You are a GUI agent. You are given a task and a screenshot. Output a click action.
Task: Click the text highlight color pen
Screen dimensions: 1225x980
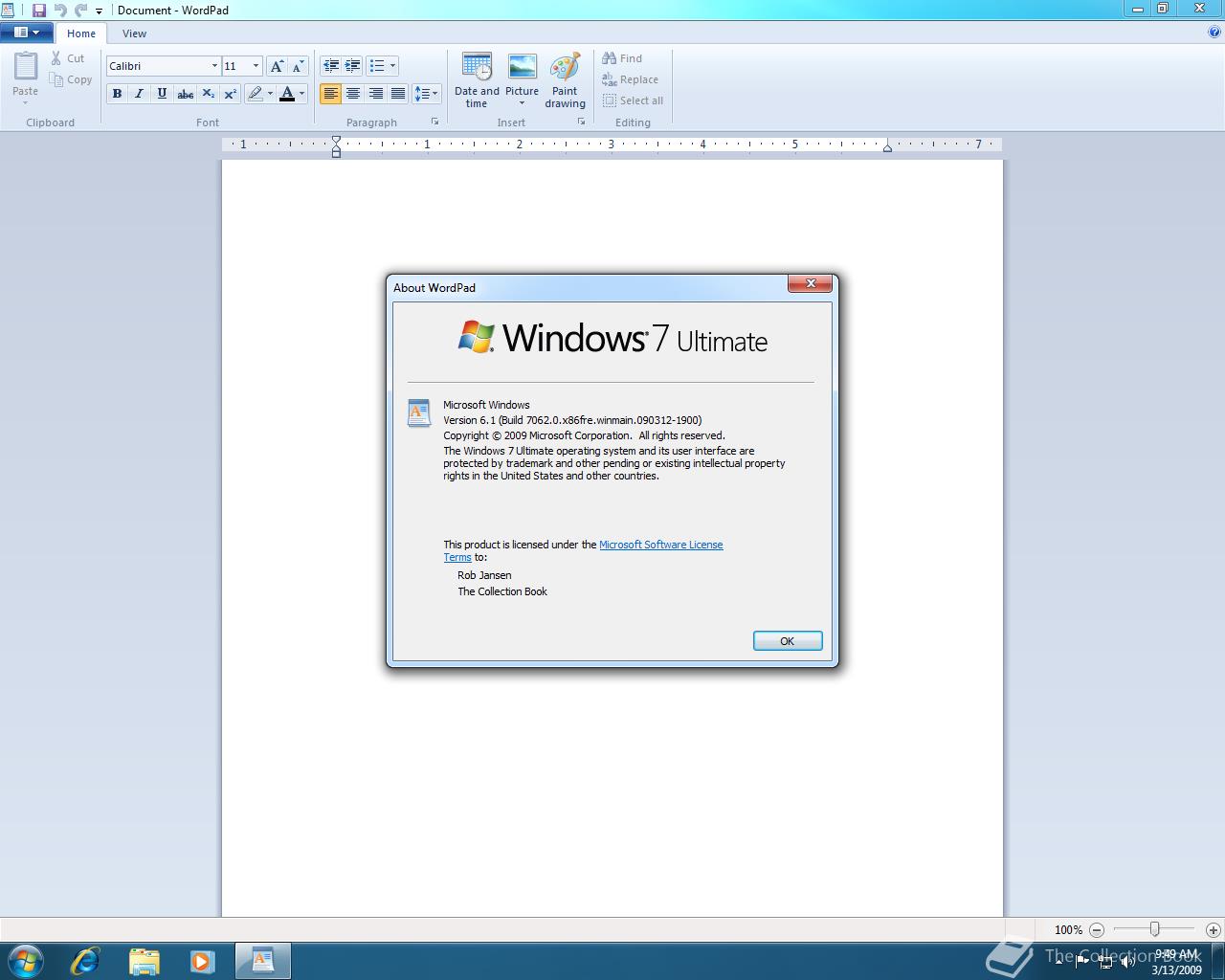click(x=255, y=94)
